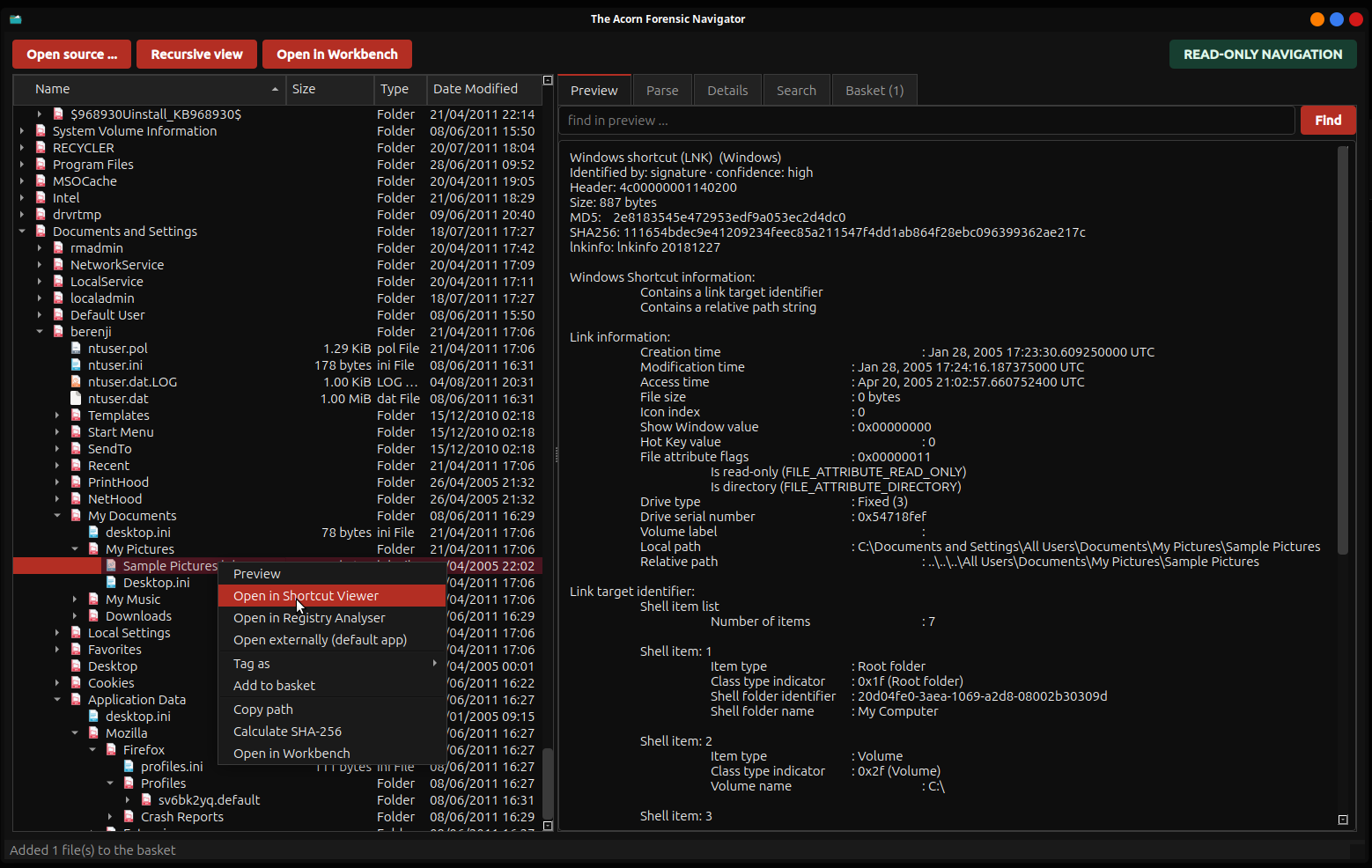Click the file icon beside ntuser.dat.LOG
The width and height of the screenshot is (1372, 868).
coord(76,382)
